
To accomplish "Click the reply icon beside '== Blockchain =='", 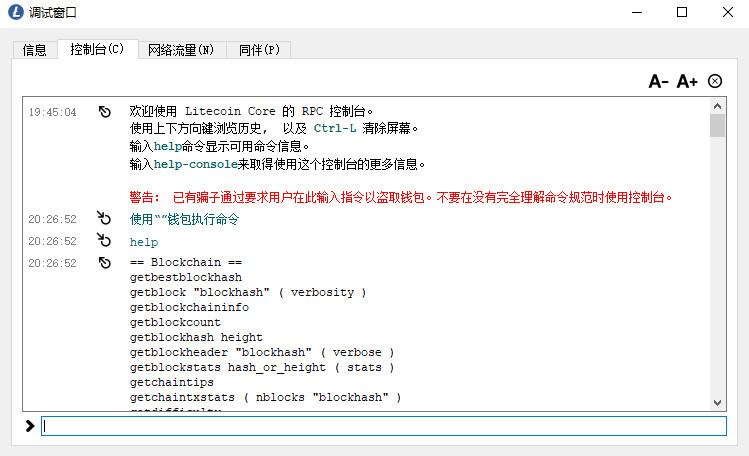I will (x=105, y=263).
